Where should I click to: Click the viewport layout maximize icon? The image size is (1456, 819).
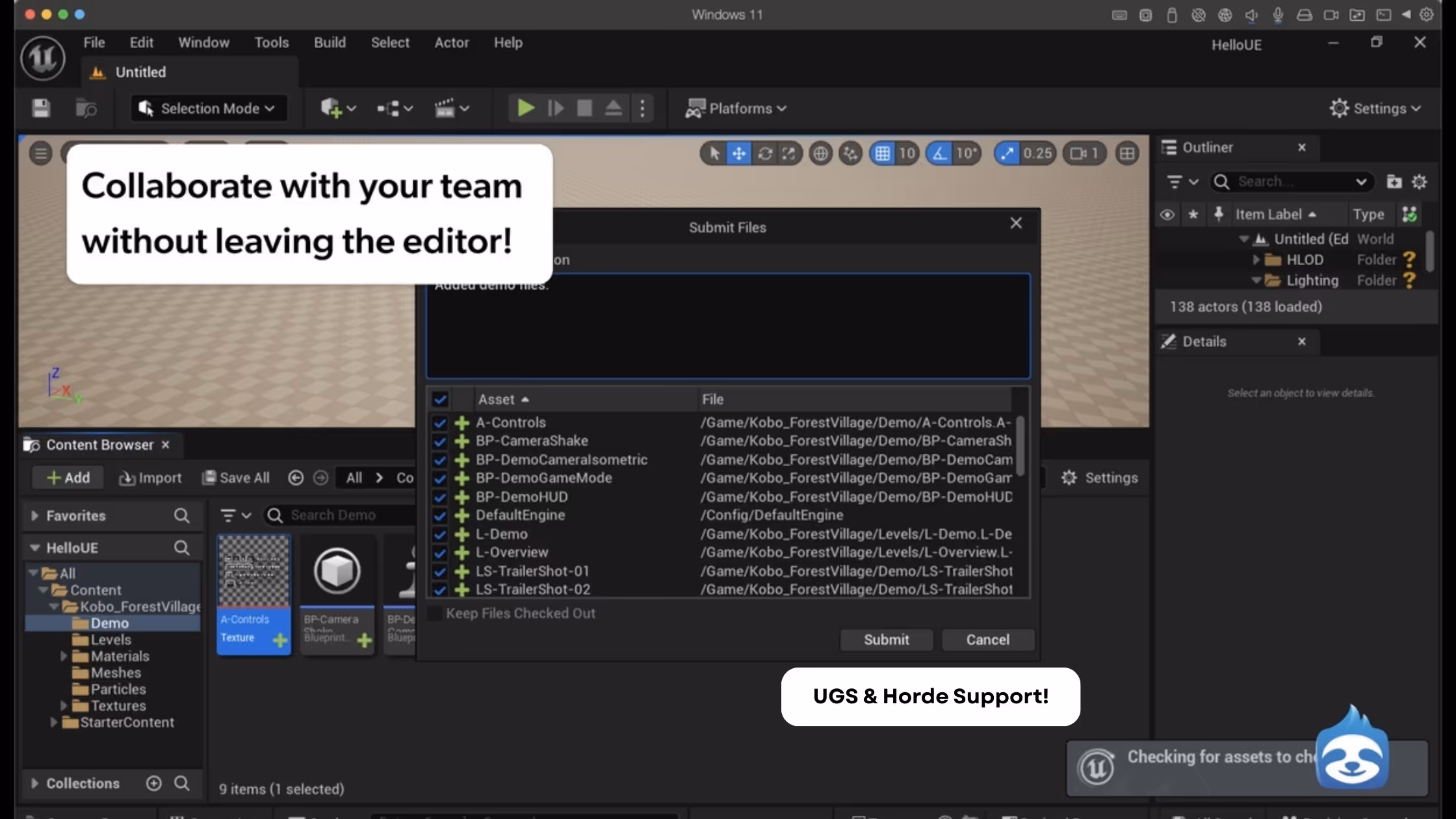pyautogui.click(x=1127, y=153)
